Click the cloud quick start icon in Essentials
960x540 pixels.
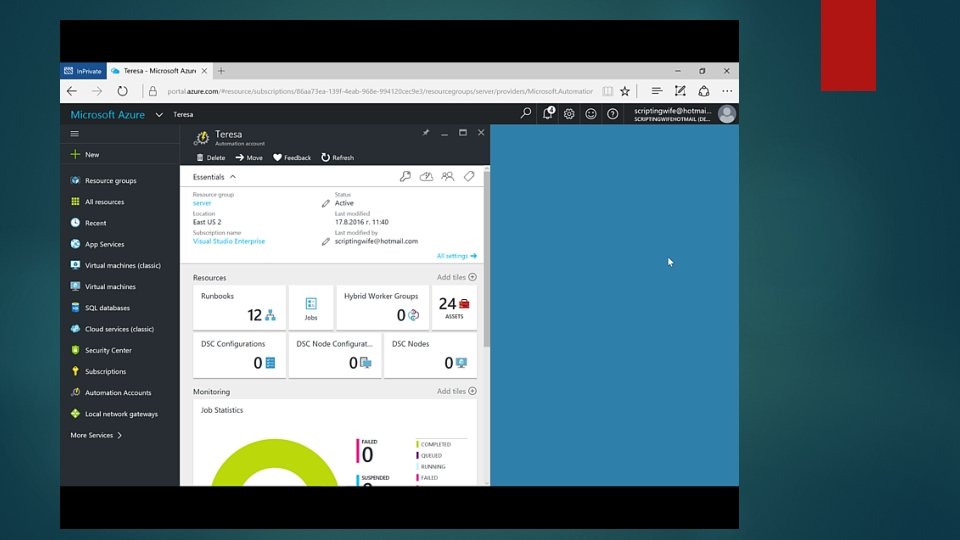click(x=426, y=176)
